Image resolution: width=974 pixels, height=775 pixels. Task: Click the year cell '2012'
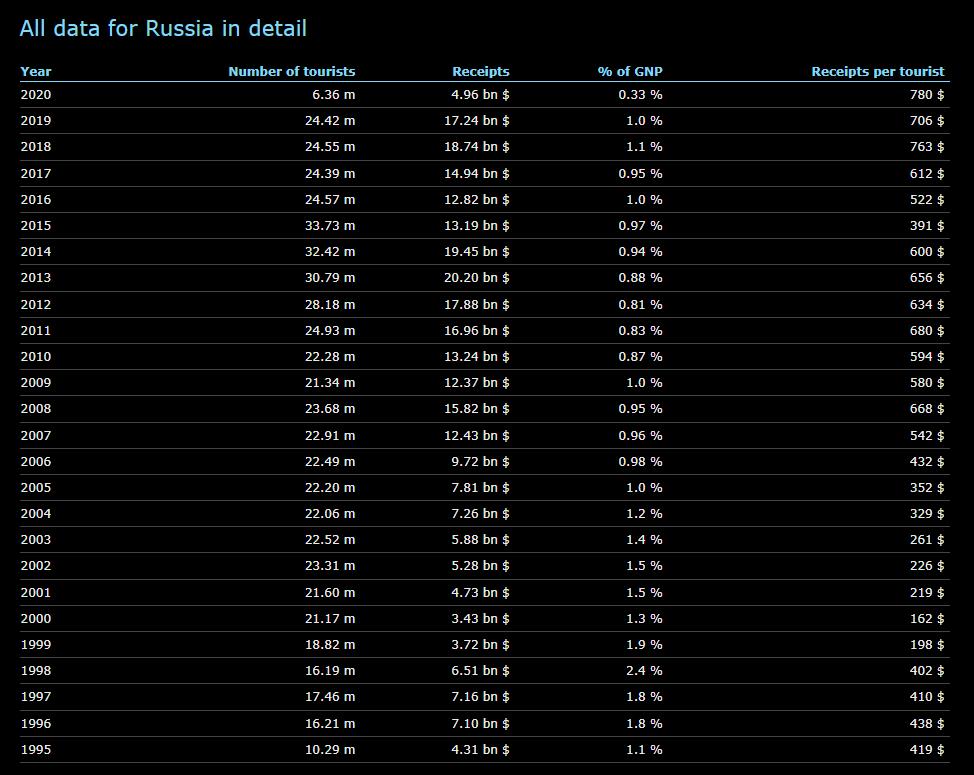[36, 304]
